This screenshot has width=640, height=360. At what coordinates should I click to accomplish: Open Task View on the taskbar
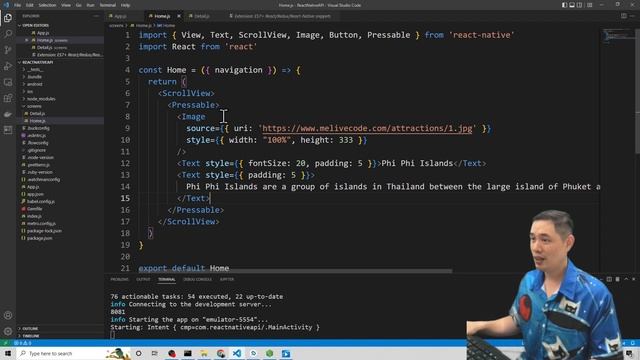pos(155,353)
